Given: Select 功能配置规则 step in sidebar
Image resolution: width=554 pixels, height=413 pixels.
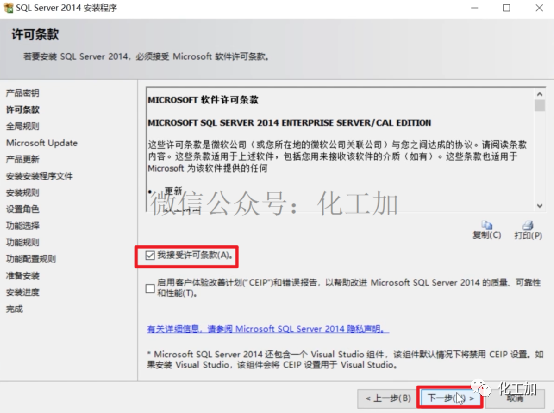Looking at the screenshot, I should click(x=31, y=259).
